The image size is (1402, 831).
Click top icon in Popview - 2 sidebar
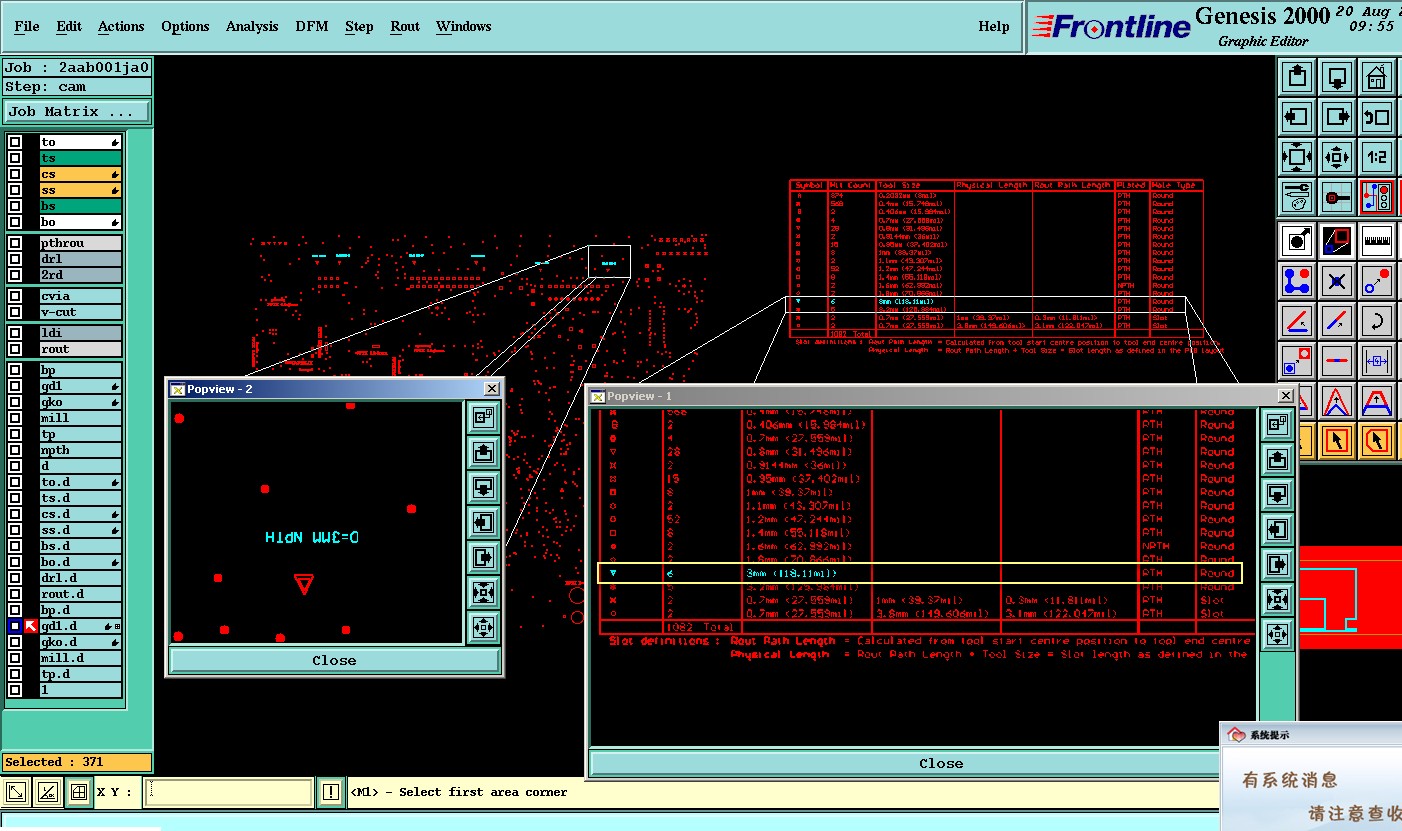pos(483,418)
